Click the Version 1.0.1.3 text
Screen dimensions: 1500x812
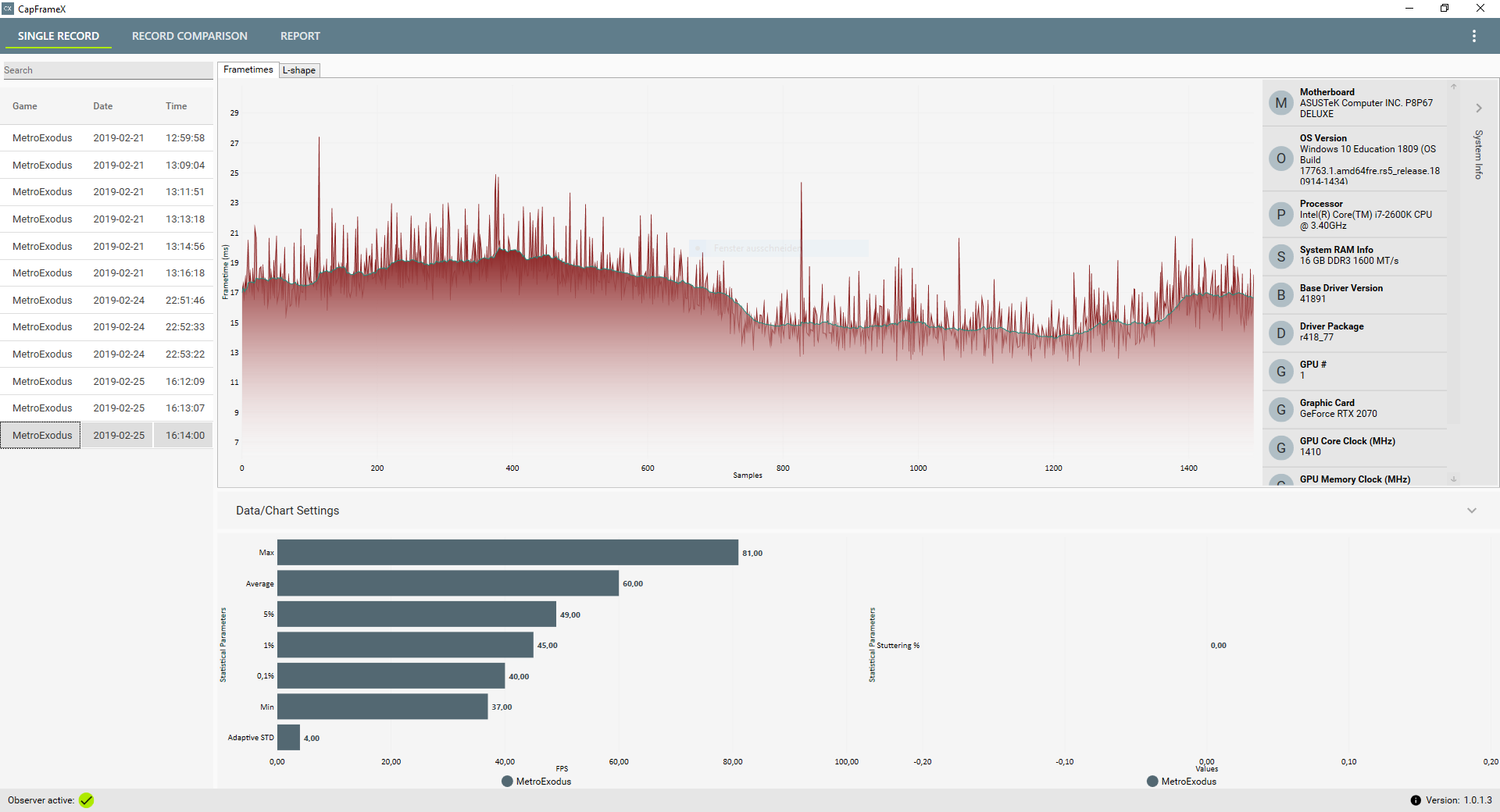(1459, 800)
